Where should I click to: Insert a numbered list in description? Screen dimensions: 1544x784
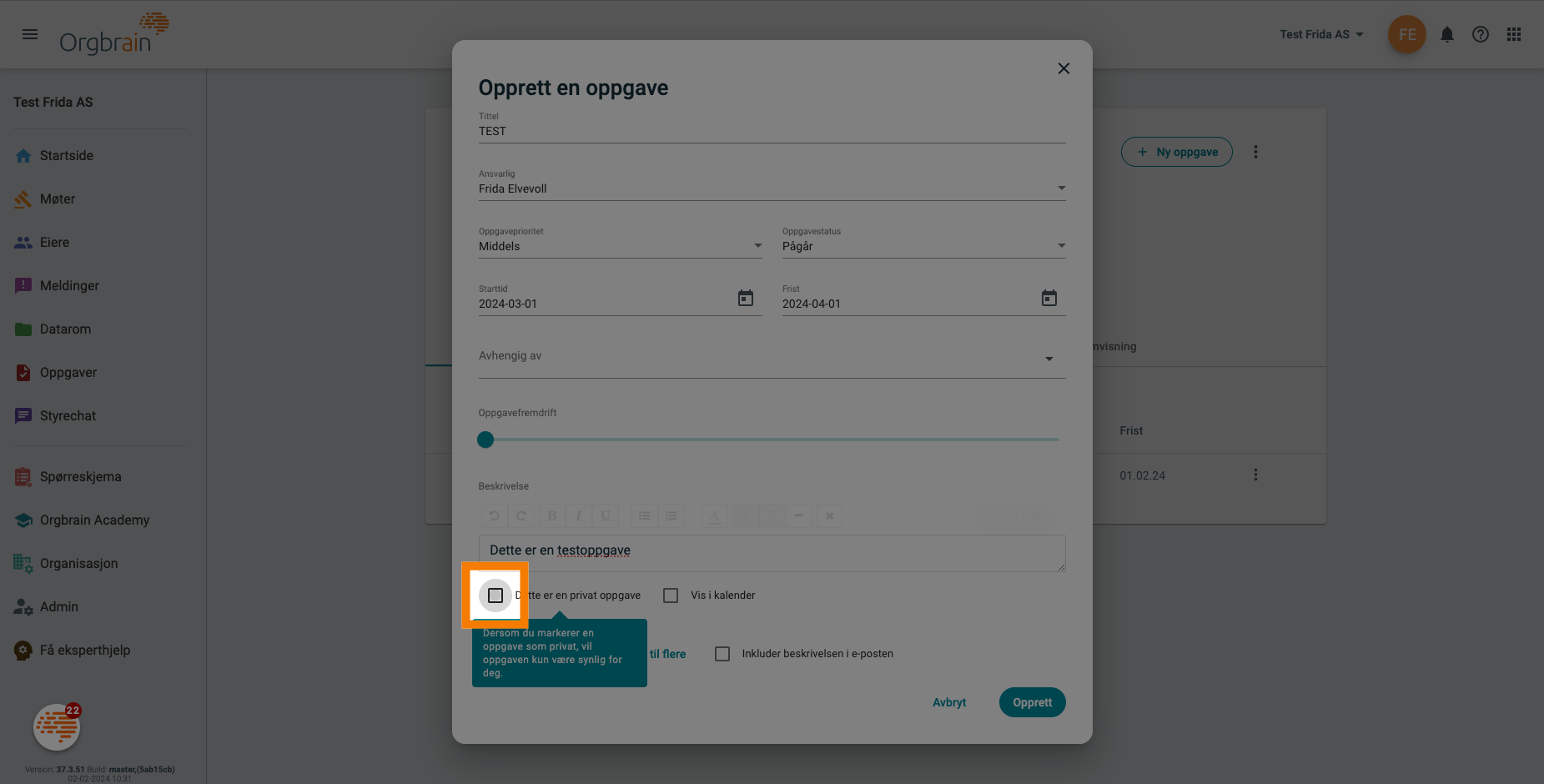click(x=671, y=515)
